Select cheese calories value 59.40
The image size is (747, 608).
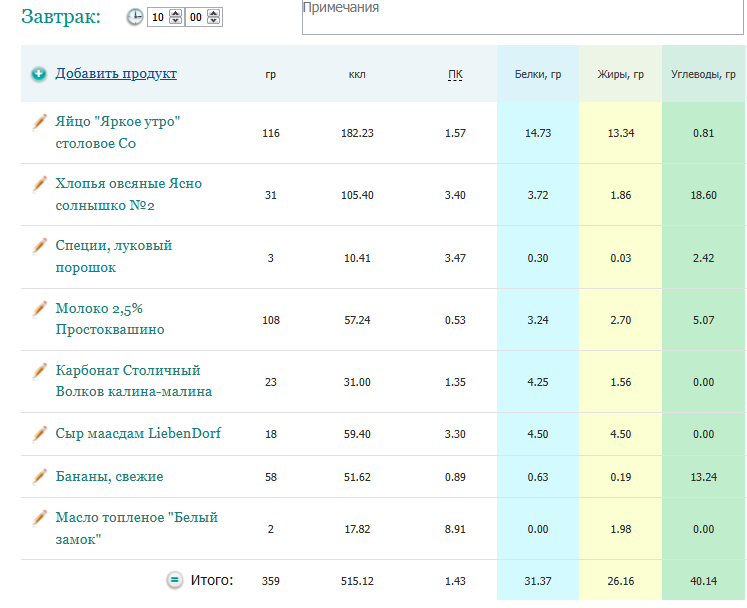tap(357, 434)
